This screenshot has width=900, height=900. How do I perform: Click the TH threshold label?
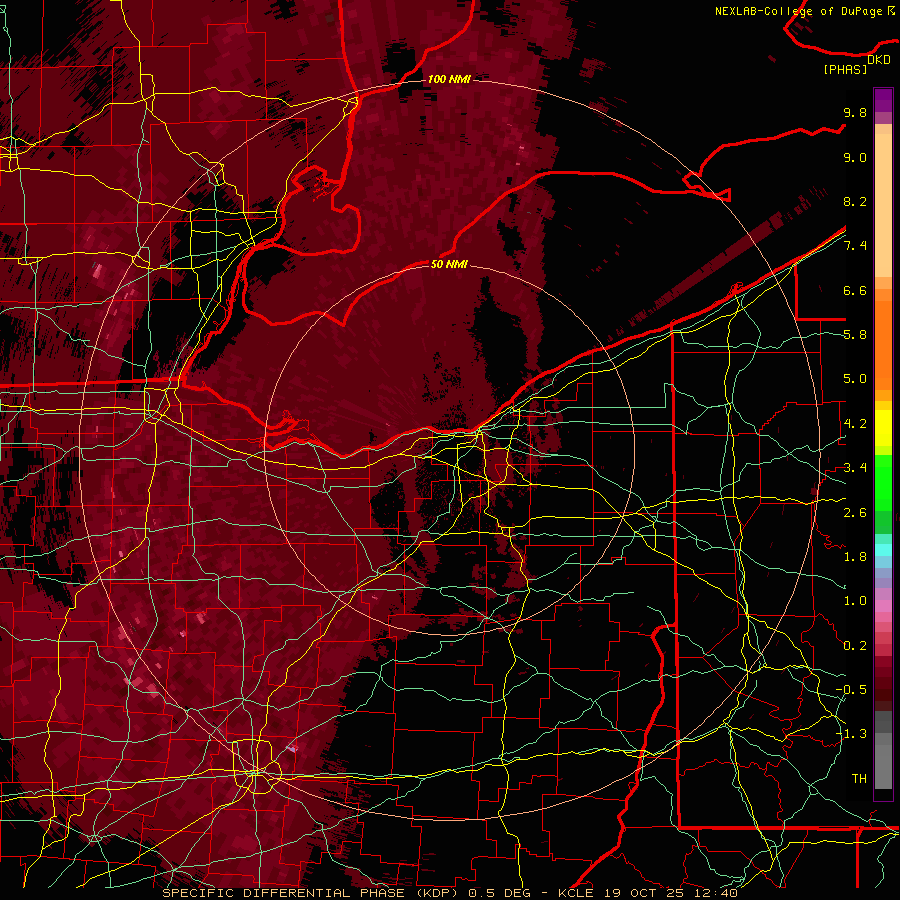[x=859, y=779]
